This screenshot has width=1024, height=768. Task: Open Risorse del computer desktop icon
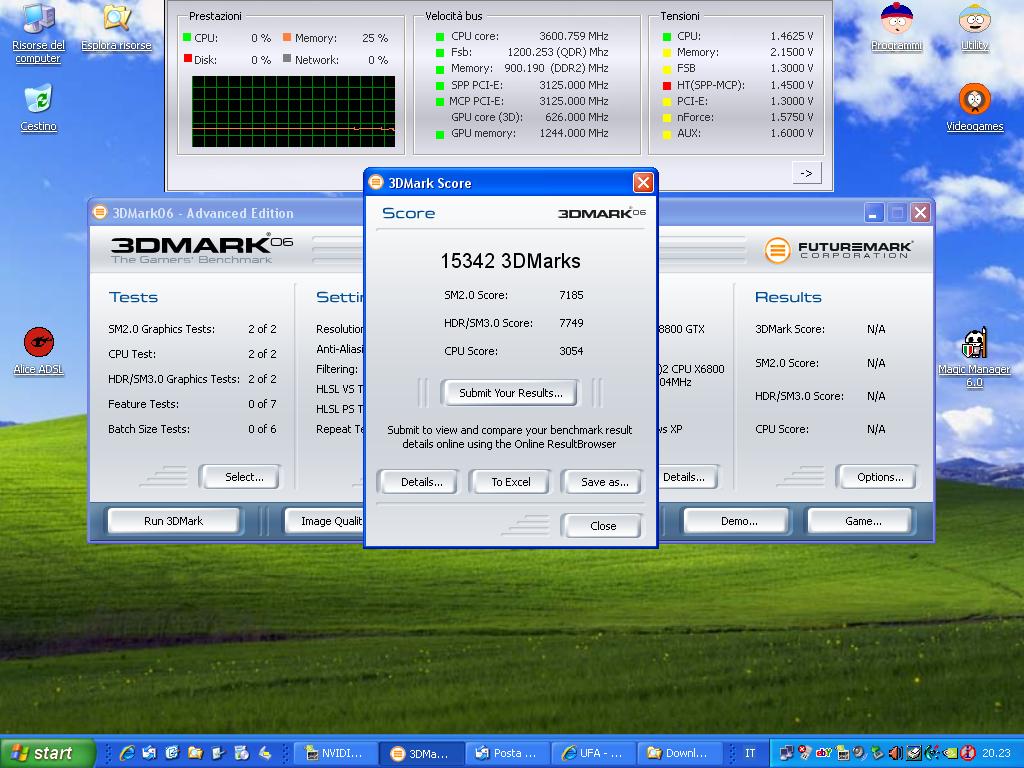point(38,33)
